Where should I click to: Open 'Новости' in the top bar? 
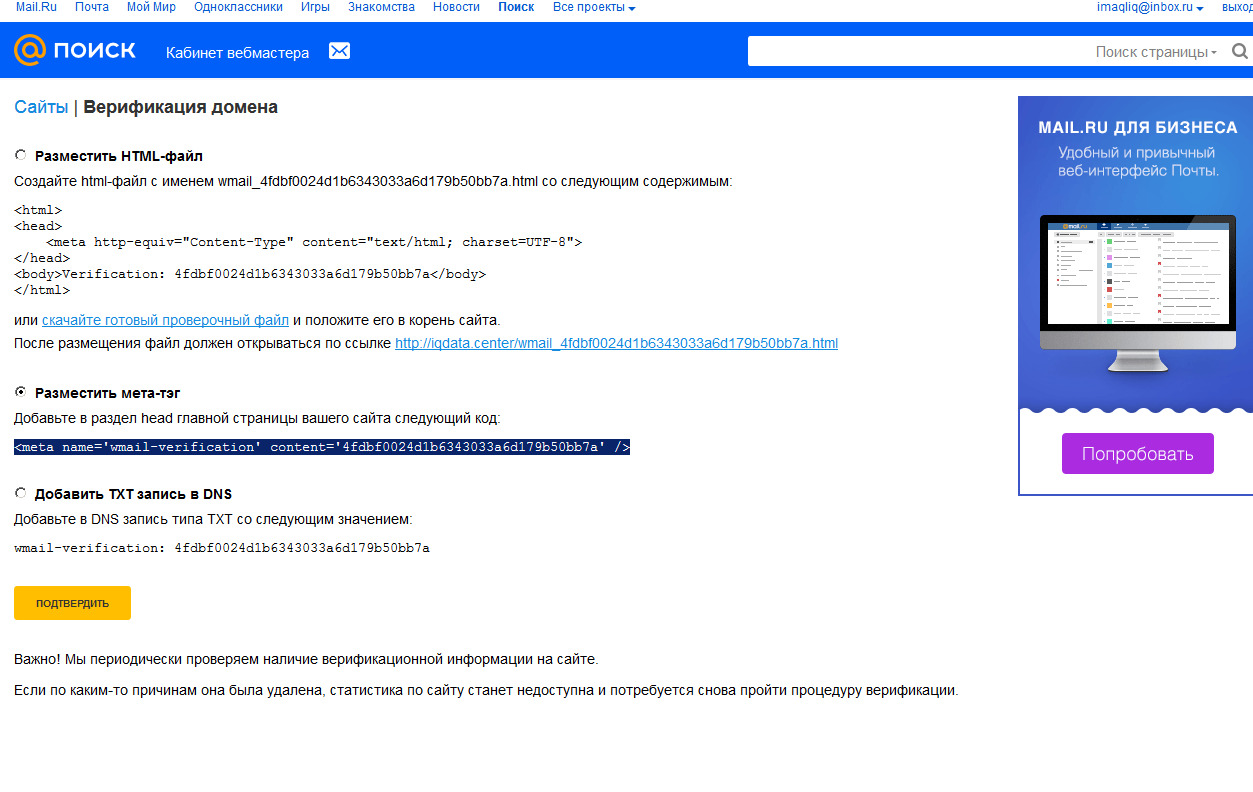click(x=456, y=7)
